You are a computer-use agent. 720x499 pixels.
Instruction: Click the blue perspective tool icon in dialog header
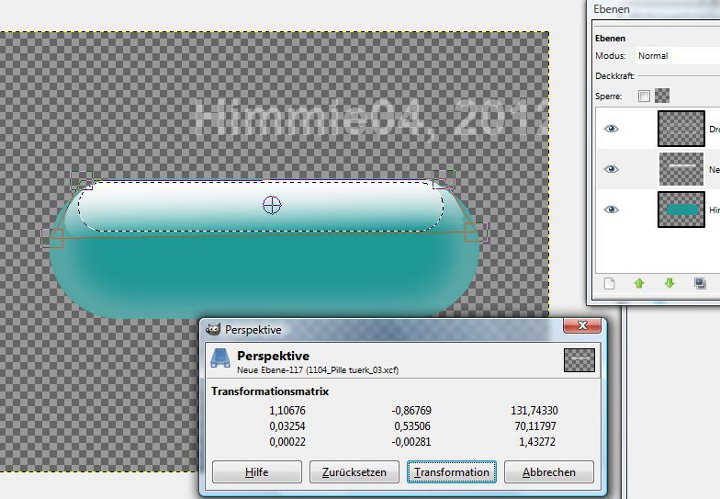point(220,358)
